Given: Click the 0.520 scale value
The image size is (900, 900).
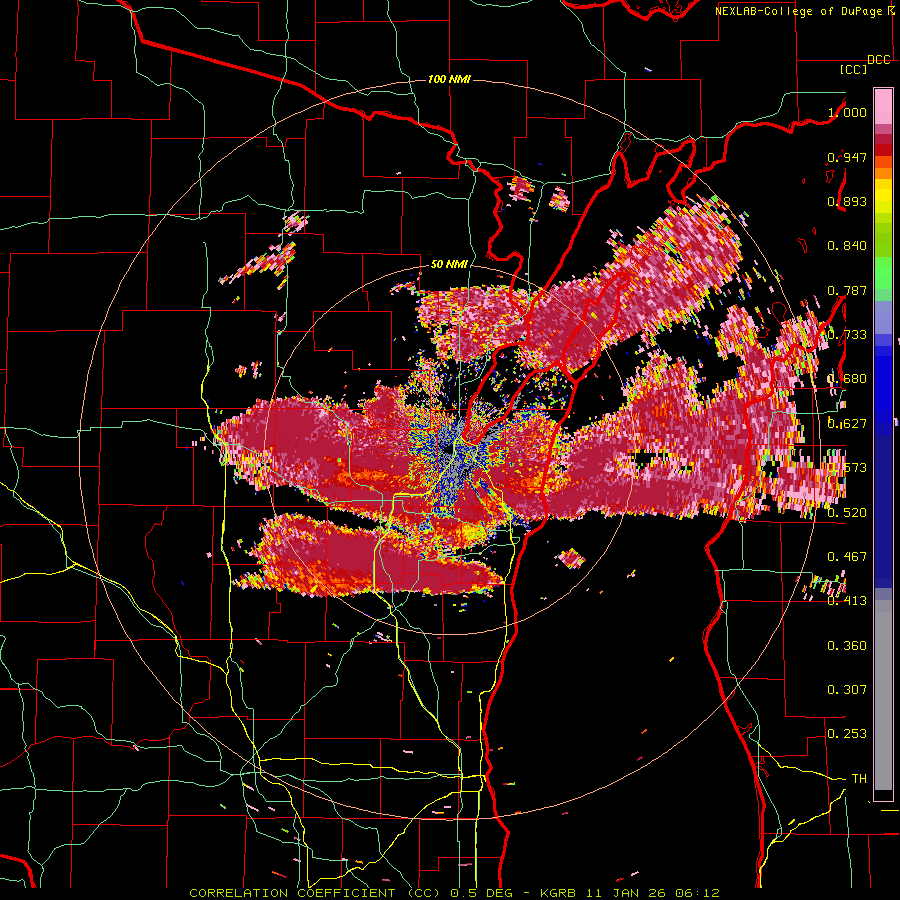Looking at the screenshot, I should 847,513.
